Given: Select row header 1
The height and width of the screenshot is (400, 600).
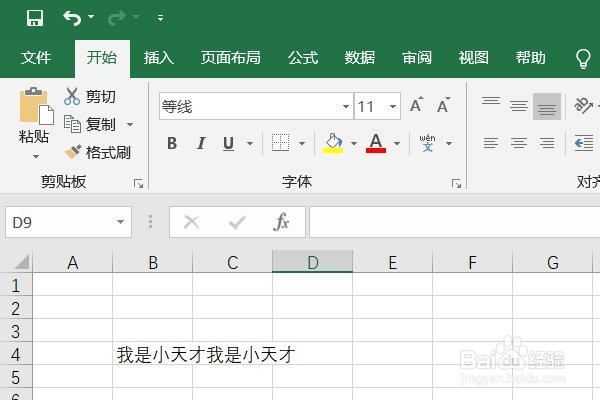Looking at the screenshot, I should [16, 285].
